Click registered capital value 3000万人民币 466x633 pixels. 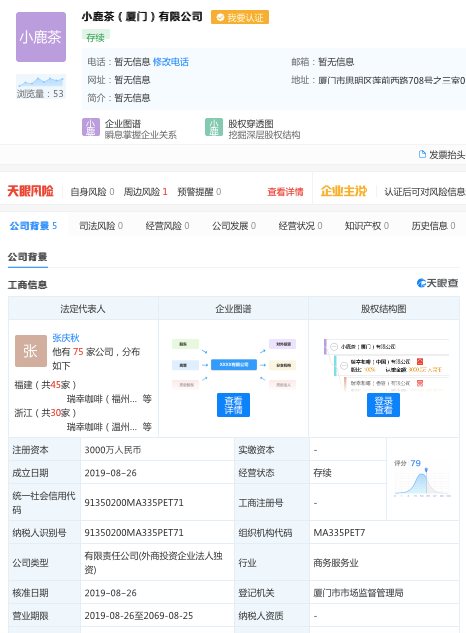point(113,450)
